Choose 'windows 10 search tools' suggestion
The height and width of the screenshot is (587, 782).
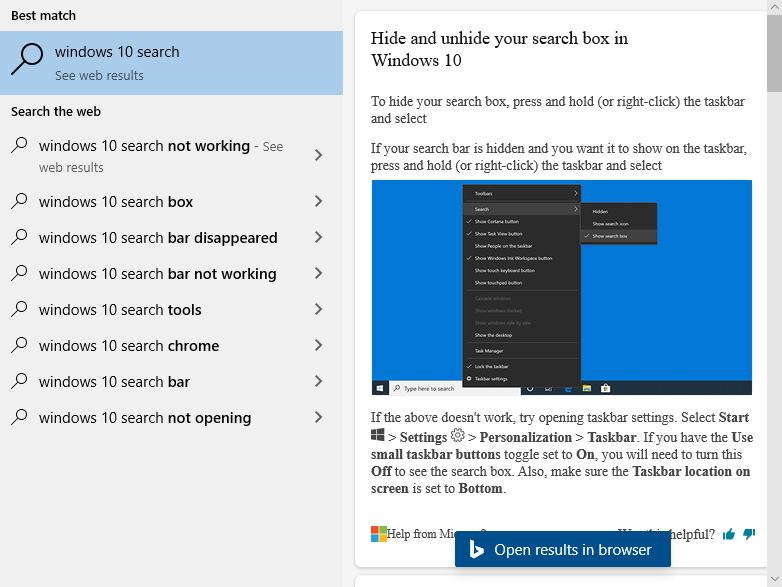pos(120,310)
